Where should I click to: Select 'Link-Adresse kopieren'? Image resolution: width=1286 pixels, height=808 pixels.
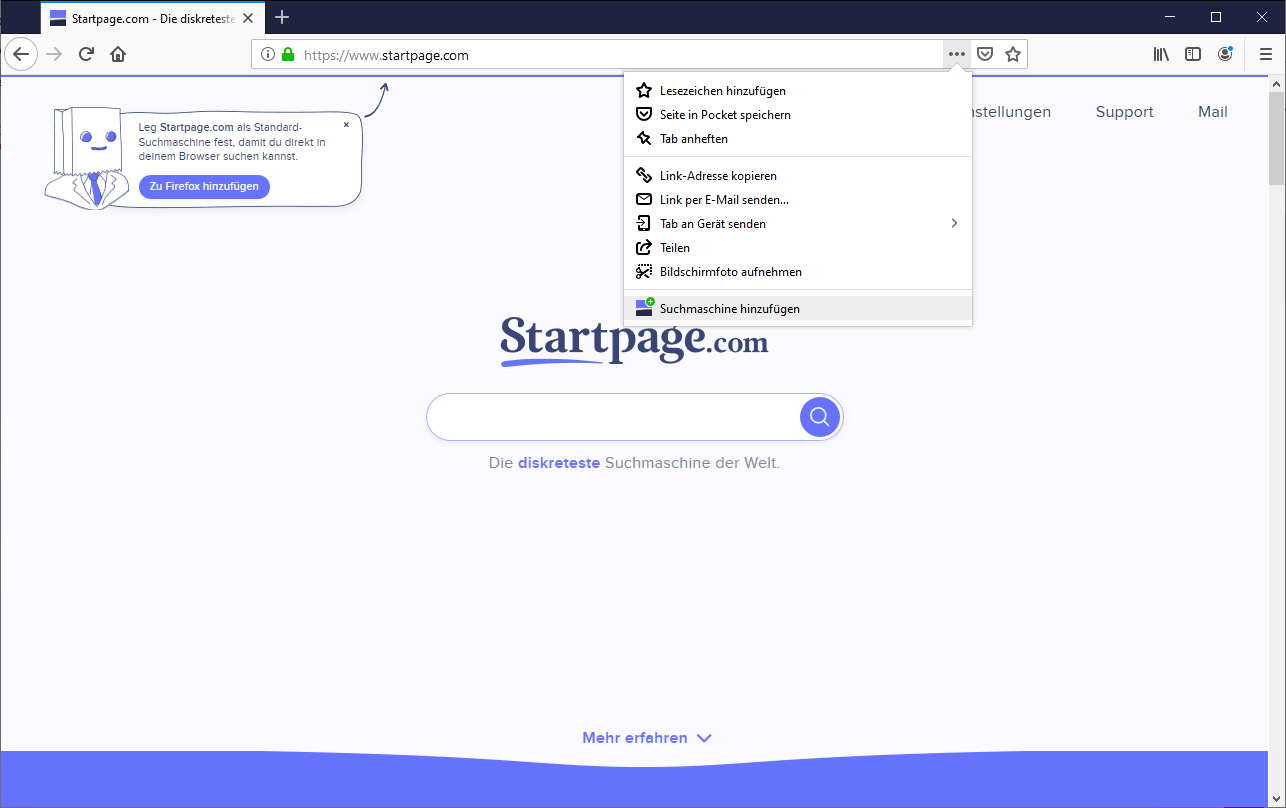click(x=798, y=176)
